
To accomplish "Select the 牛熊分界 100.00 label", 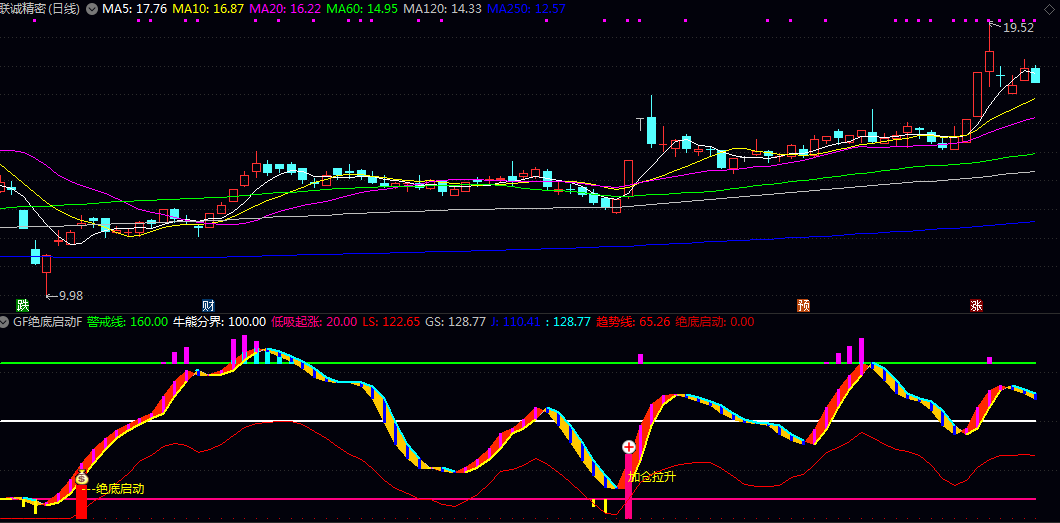I will 219,322.
